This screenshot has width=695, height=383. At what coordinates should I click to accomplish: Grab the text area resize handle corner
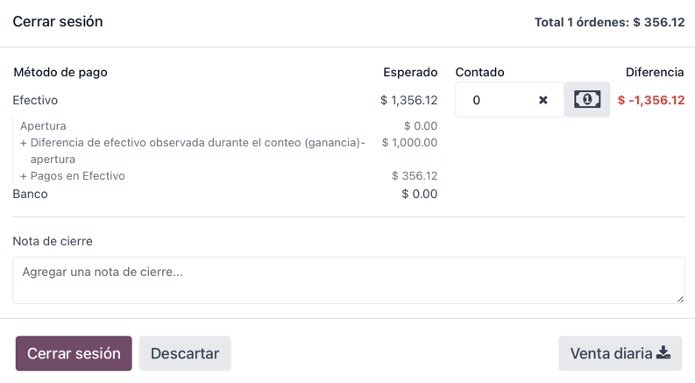[x=680, y=299]
